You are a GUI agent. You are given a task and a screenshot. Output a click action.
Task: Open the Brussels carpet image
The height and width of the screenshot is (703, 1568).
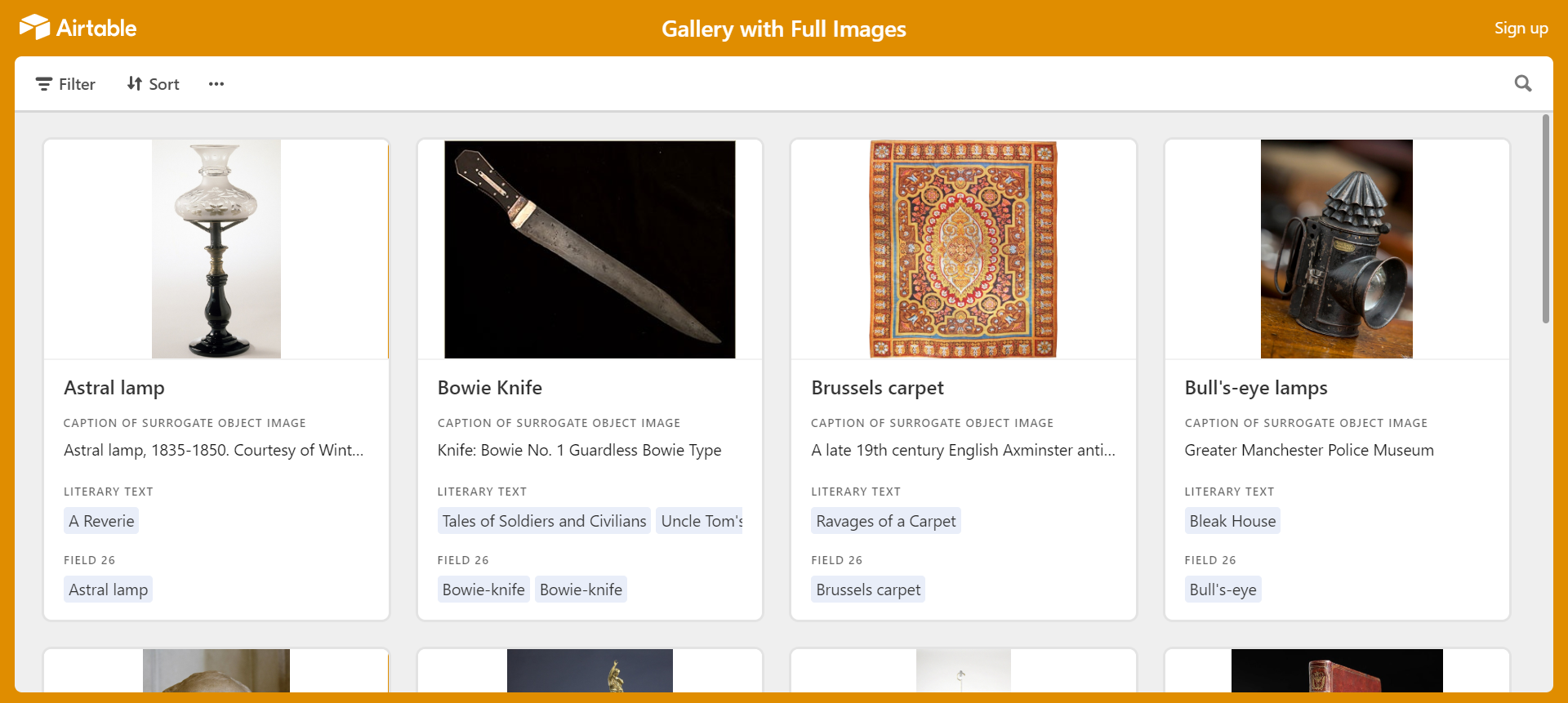(964, 249)
